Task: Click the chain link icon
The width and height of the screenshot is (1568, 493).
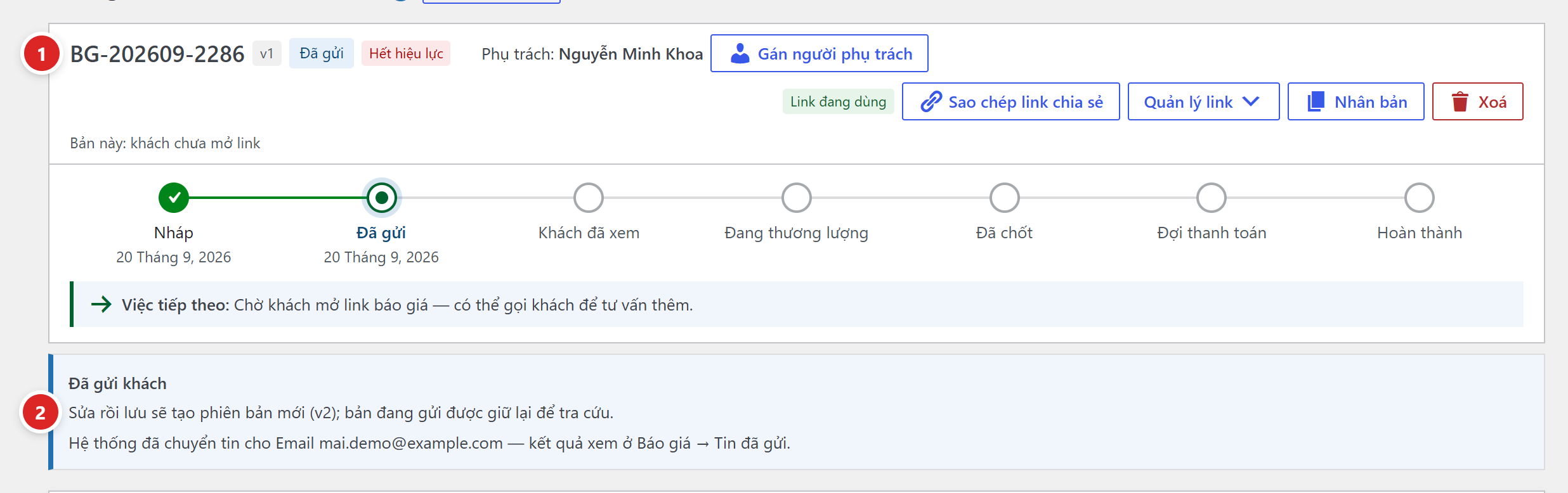Action: coord(931,102)
